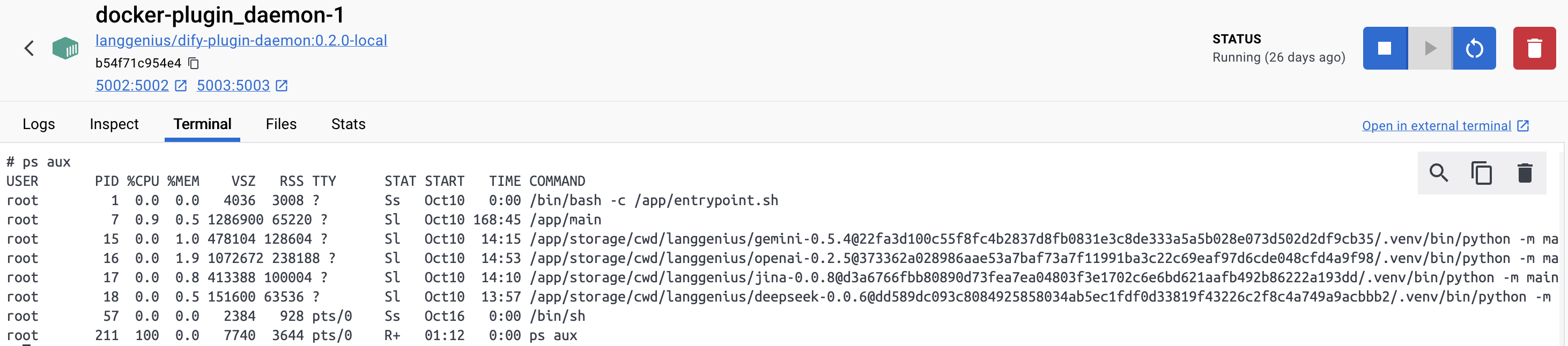Copy the container ID b54f71c954e4
The height and width of the screenshot is (346, 1568).
pos(193,63)
